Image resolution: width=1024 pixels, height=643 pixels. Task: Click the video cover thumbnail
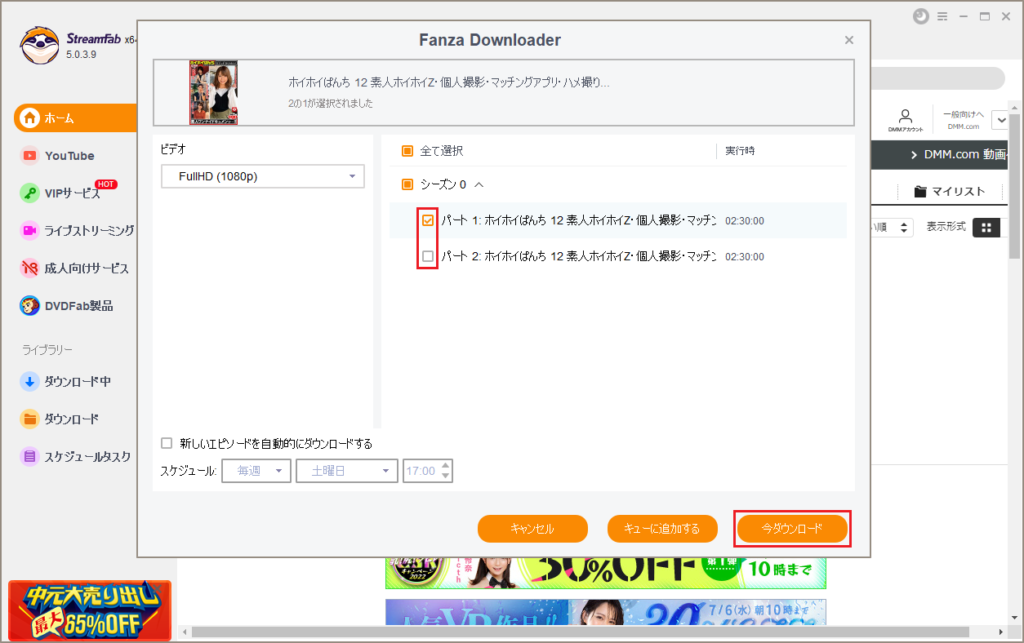click(214, 93)
